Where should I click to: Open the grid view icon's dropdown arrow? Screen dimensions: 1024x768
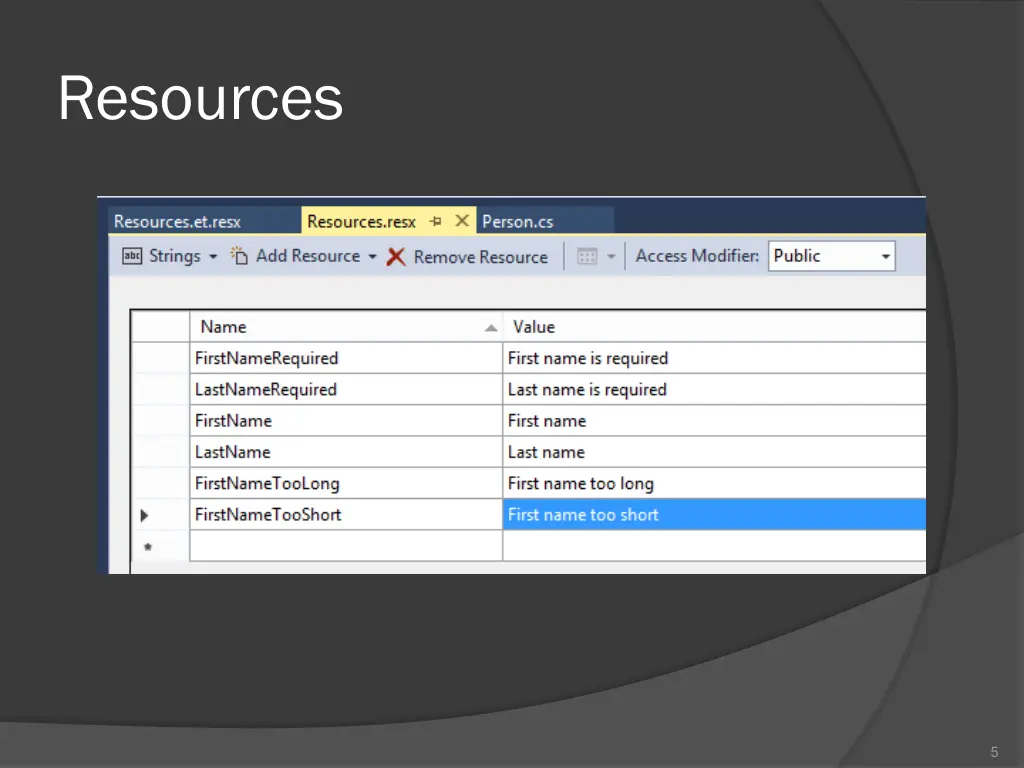(611, 256)
